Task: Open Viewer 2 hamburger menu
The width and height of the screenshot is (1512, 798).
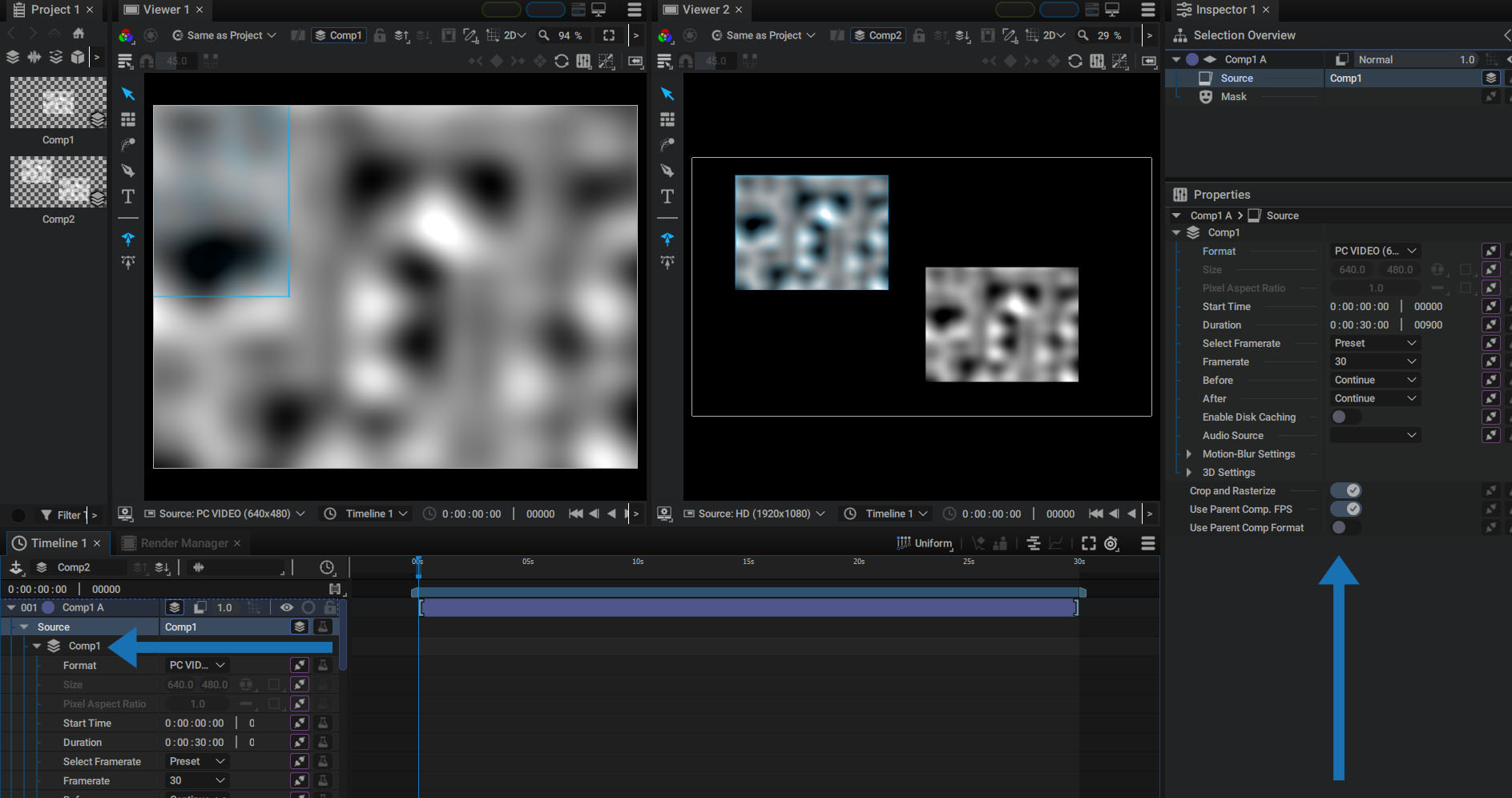Action: pyautogui.click(x=1148, y=10)
